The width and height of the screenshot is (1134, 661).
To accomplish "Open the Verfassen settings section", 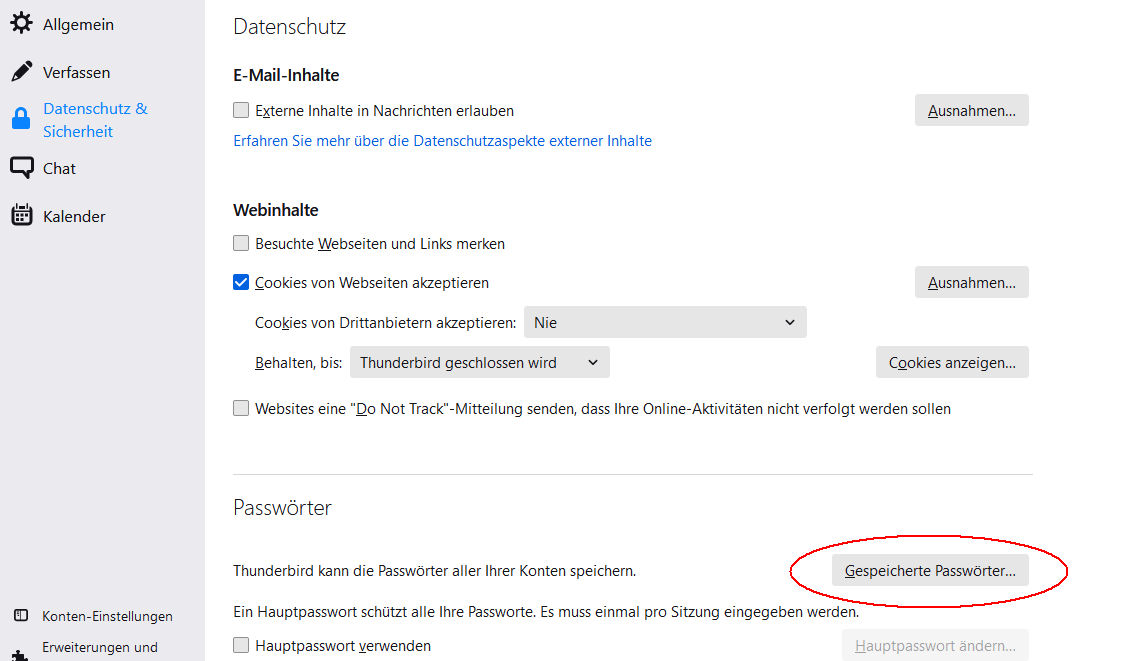I will click(x=76, y=72).
